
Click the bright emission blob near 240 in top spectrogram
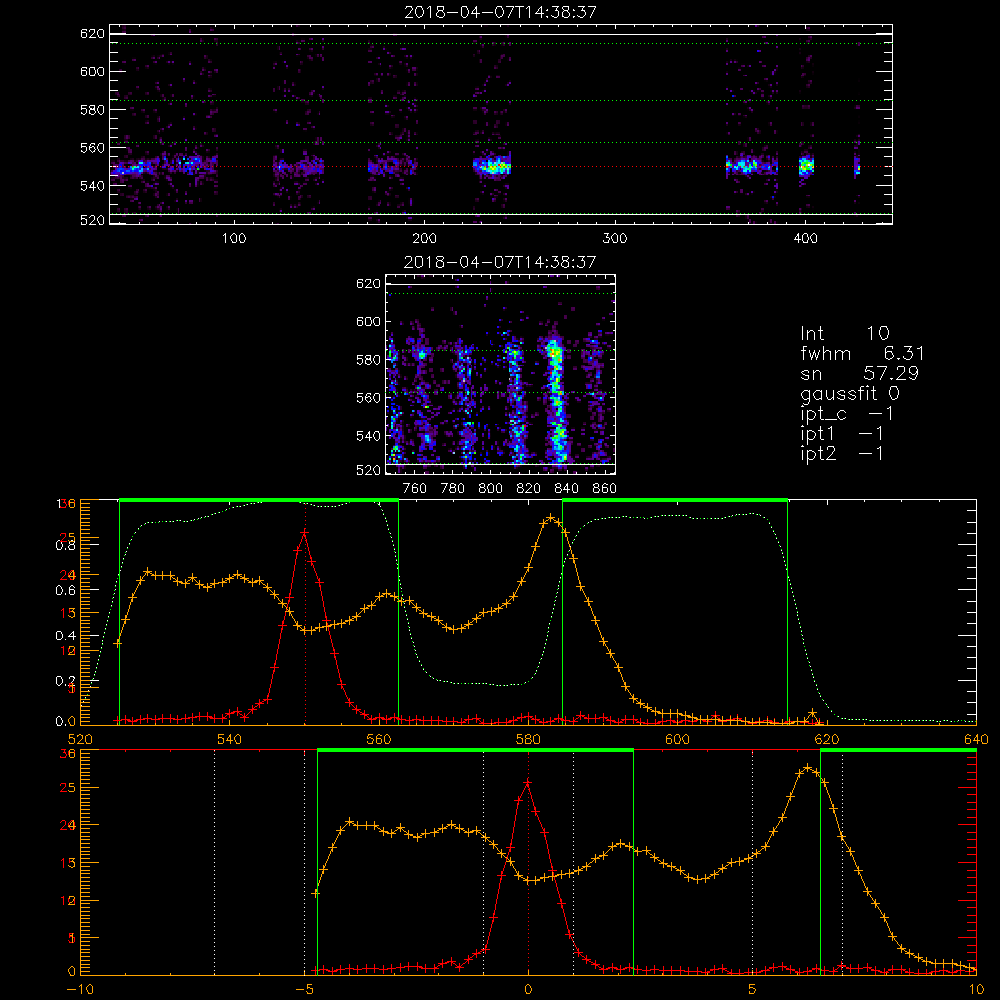pyautogui.click(x=492, y=166)
